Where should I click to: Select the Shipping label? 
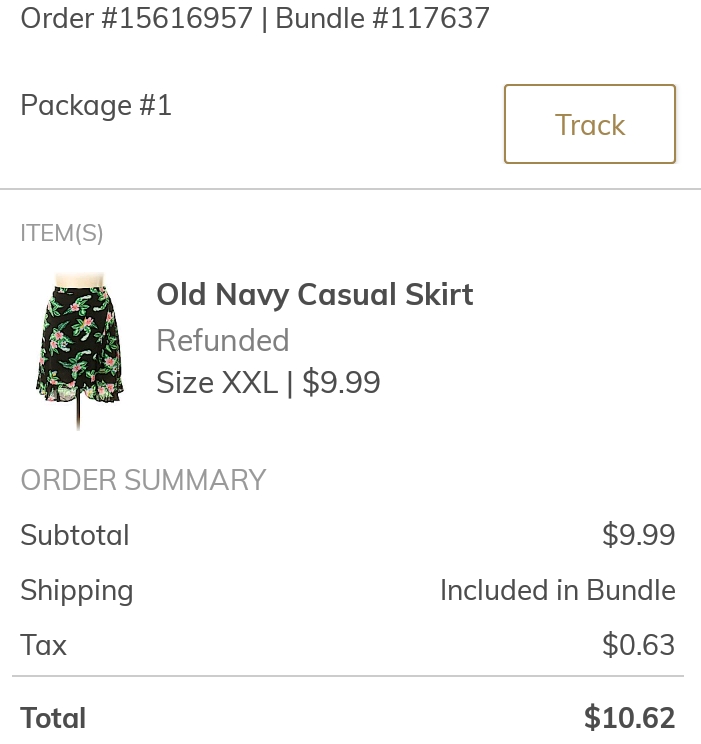point(76,590)
